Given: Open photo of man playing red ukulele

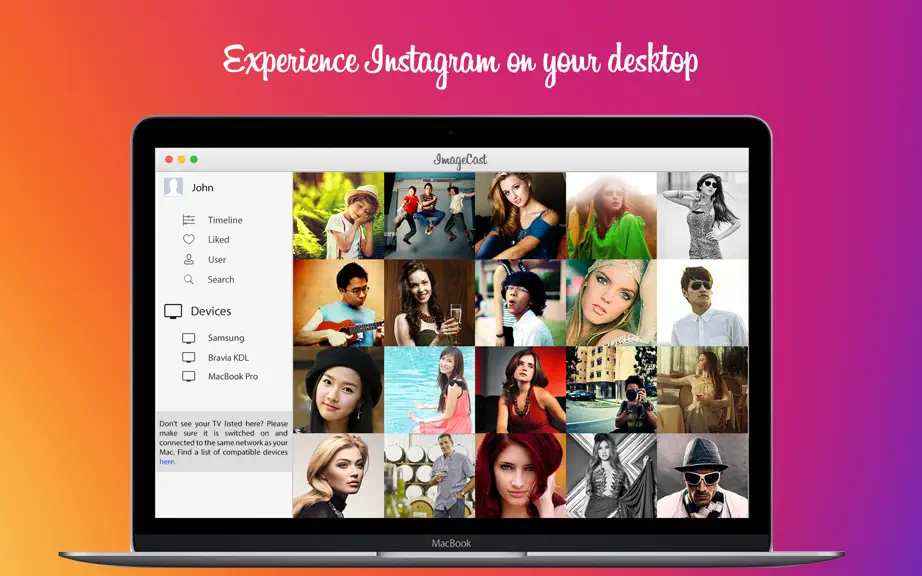Looking at the screenshot, I should (339, 303).
